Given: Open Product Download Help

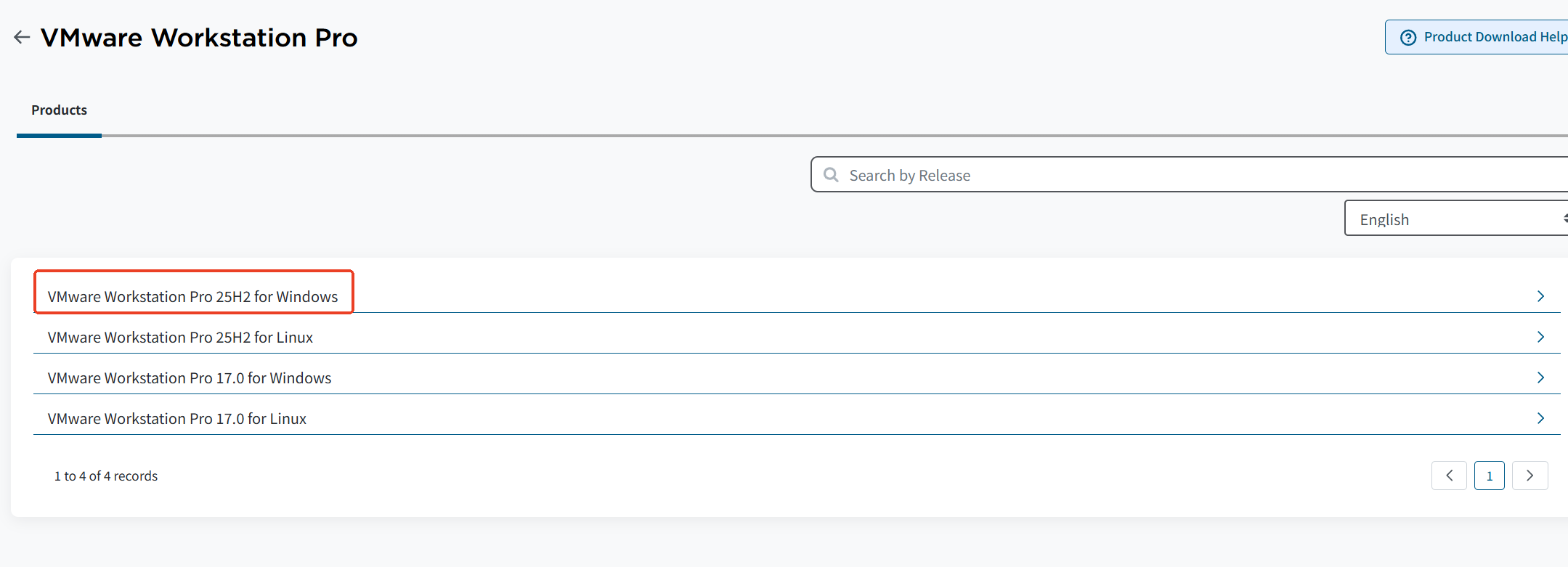Looking at the screenshot, I should [x=1476, y=37].
